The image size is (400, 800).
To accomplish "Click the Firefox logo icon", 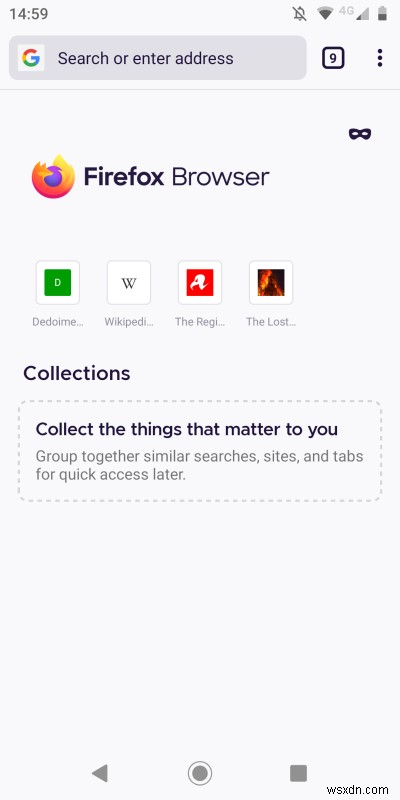I will 54,177.
